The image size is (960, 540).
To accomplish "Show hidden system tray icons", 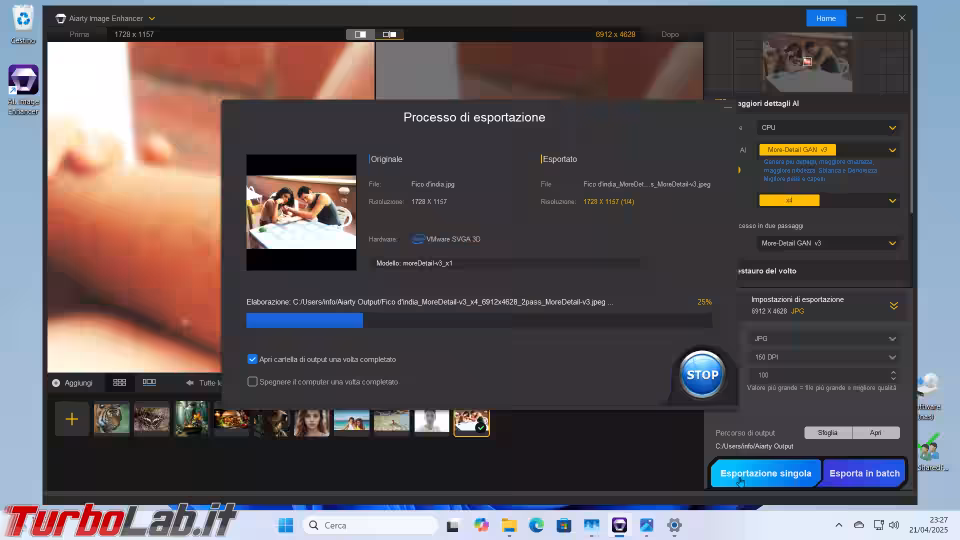I will click(839, 525).
